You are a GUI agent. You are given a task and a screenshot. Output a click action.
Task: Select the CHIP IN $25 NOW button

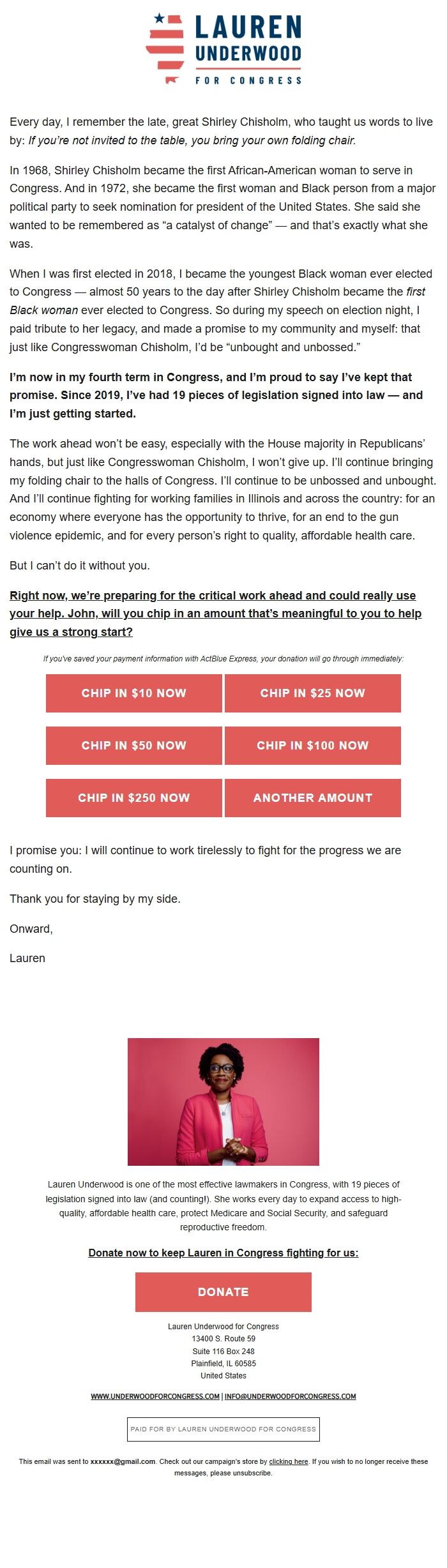(x=312, y=693)
